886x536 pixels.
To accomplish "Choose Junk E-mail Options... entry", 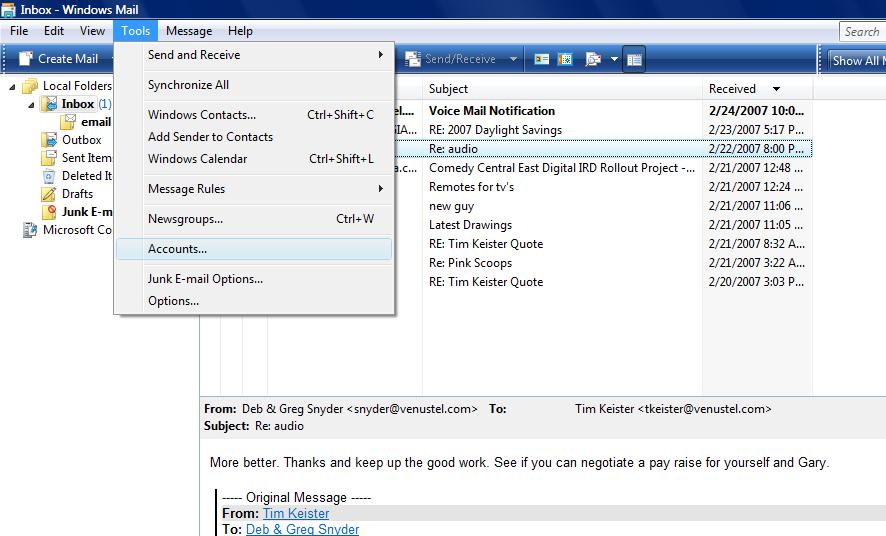I will pos(254,279).
